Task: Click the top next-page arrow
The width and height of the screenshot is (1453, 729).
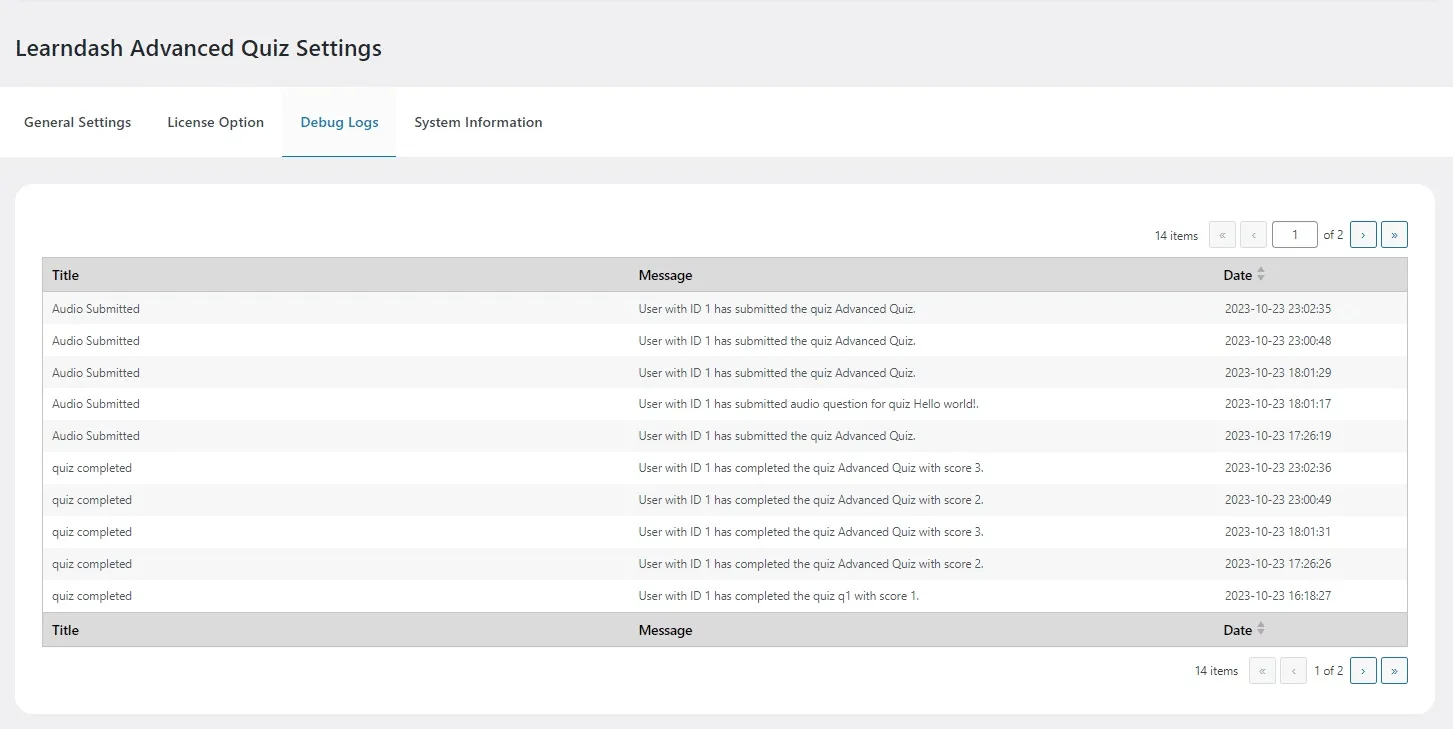Action: tap(1363, 234)
